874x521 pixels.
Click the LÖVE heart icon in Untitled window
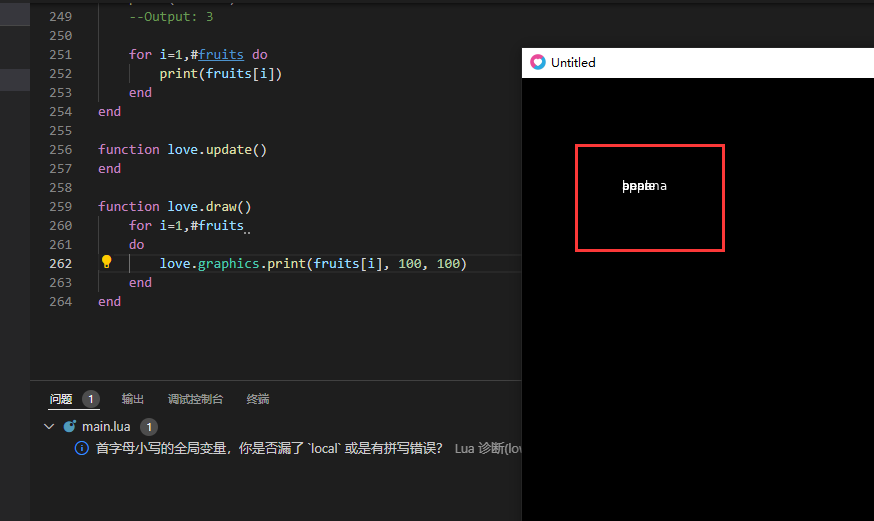click(537, 62)
